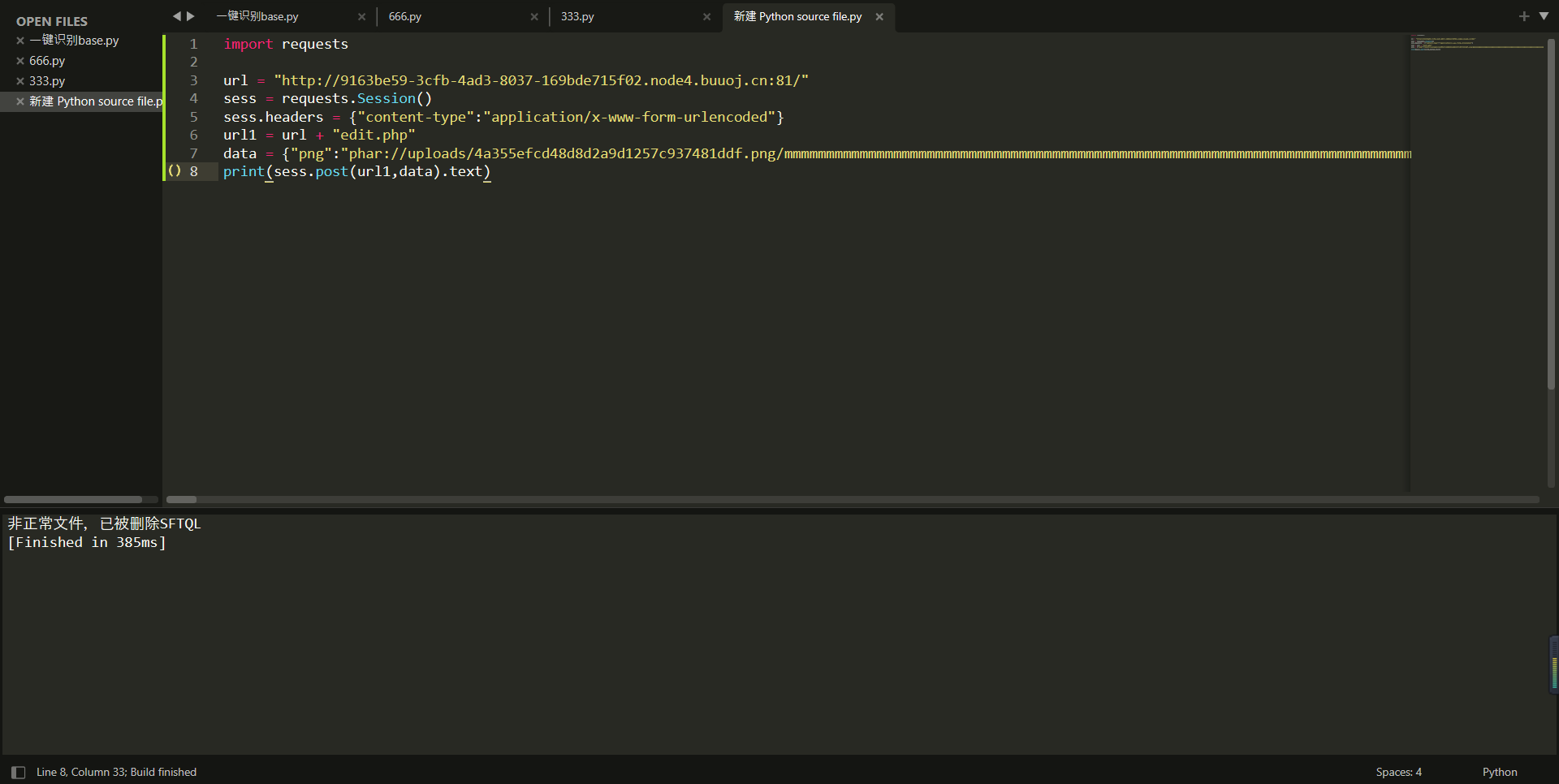Open the Spaces: 4 indentation menu
The image size is (1559, 784).
1398,773
